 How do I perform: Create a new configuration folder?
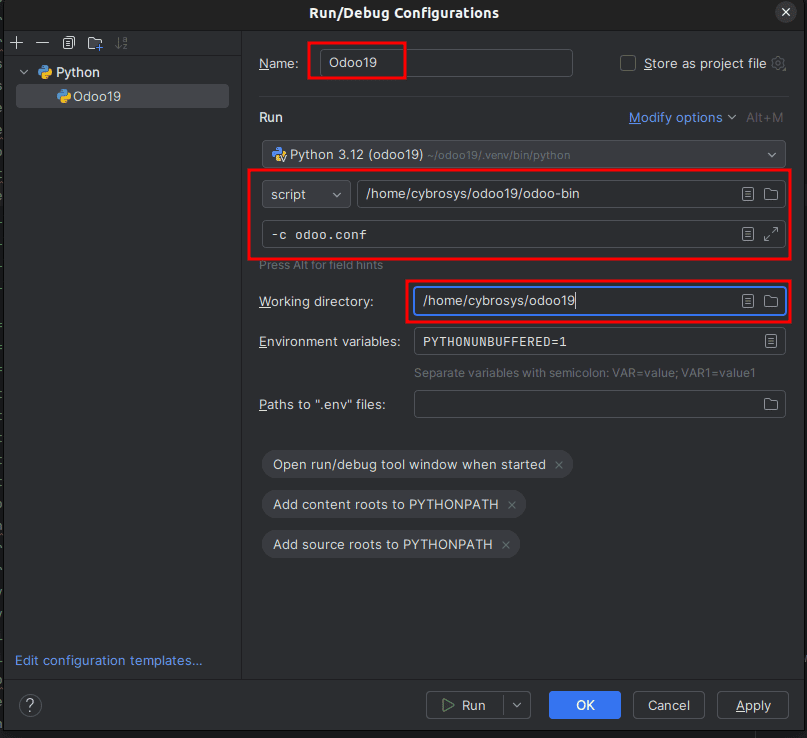pos(95,43)
